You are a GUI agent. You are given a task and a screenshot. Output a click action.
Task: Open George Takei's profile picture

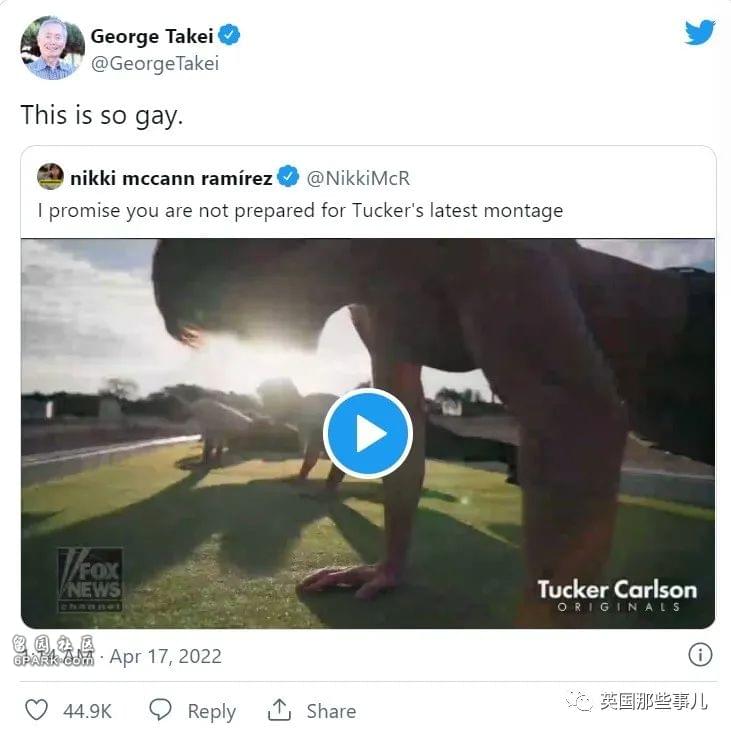click(x=52, y=48)
